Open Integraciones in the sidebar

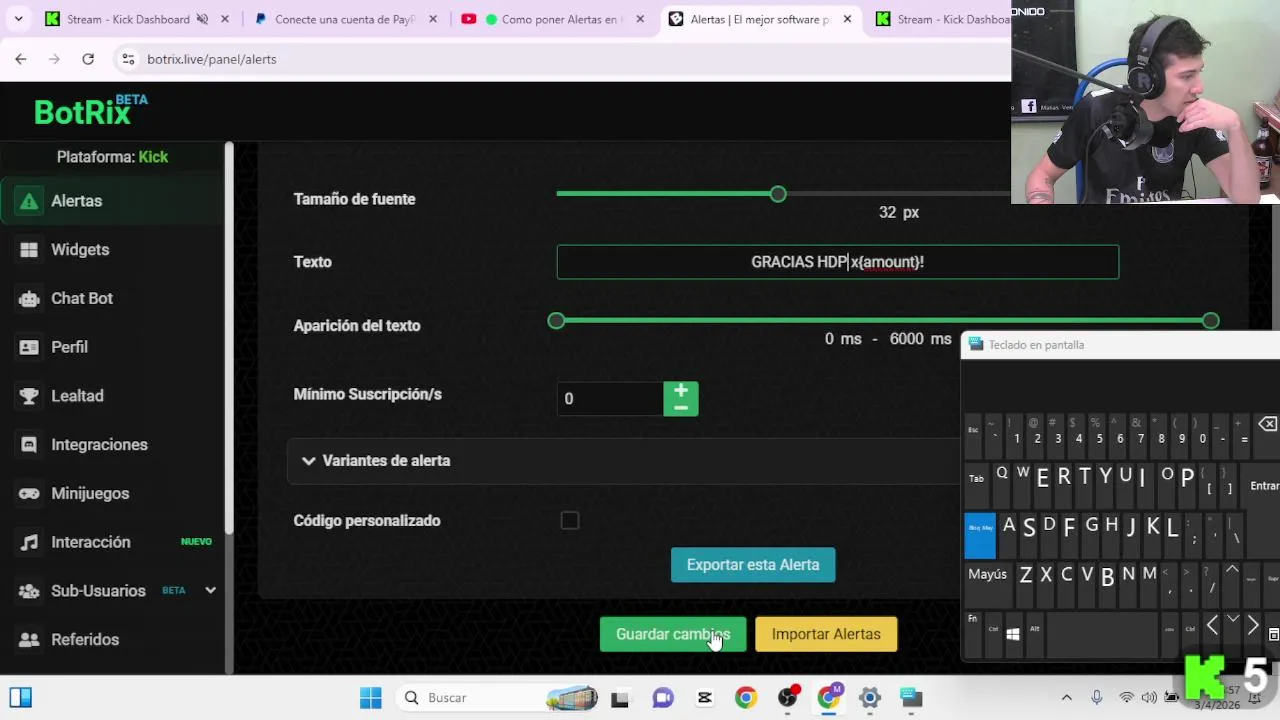112,444
